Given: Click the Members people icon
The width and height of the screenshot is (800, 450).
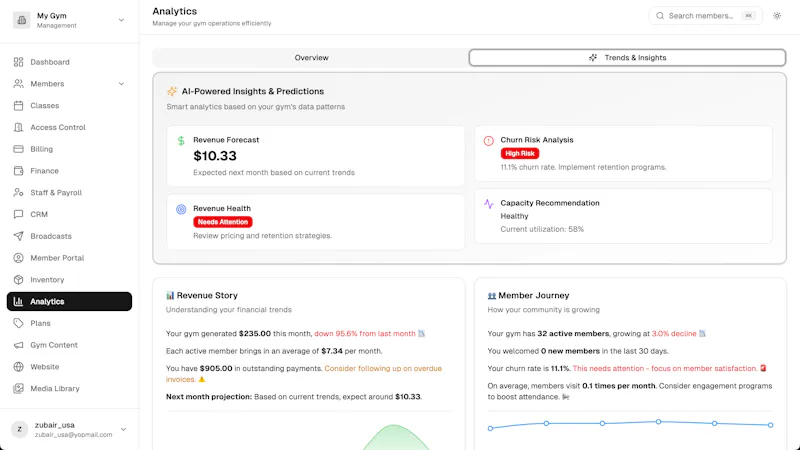Looking at the screenshot, I should [18, 84].
